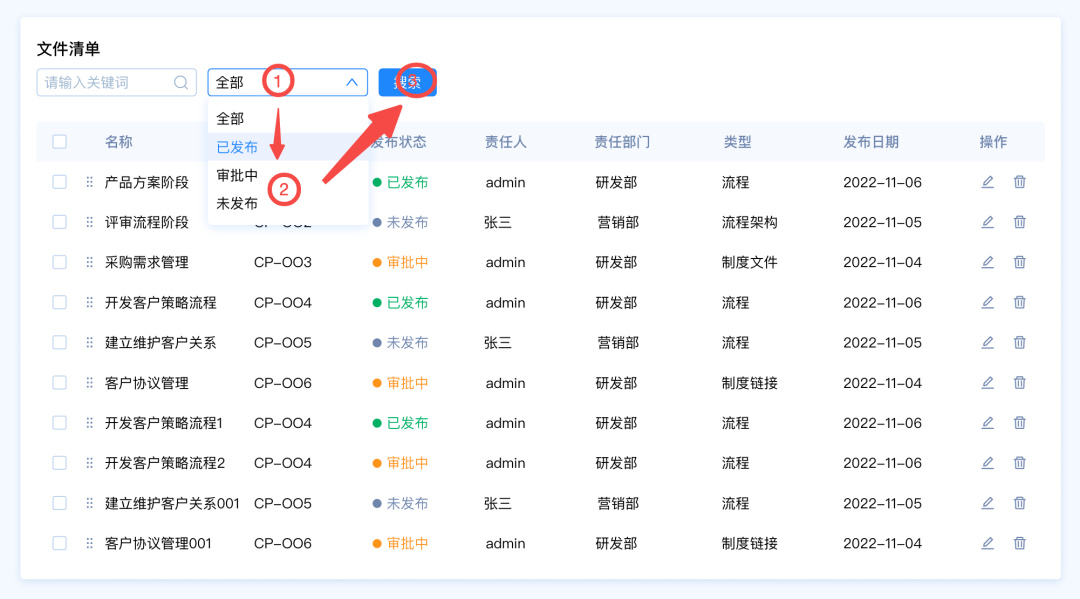Select 审批中 in the status list
Screen dimensions: 1080x599
click(237, 175)
